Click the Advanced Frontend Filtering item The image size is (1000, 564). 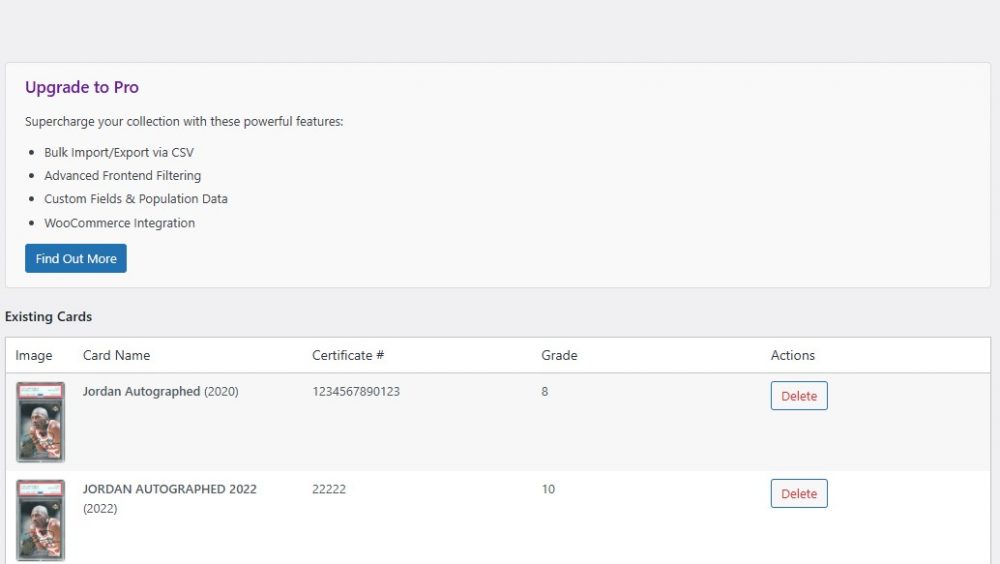pyautogui.click(x=122, y=176)
